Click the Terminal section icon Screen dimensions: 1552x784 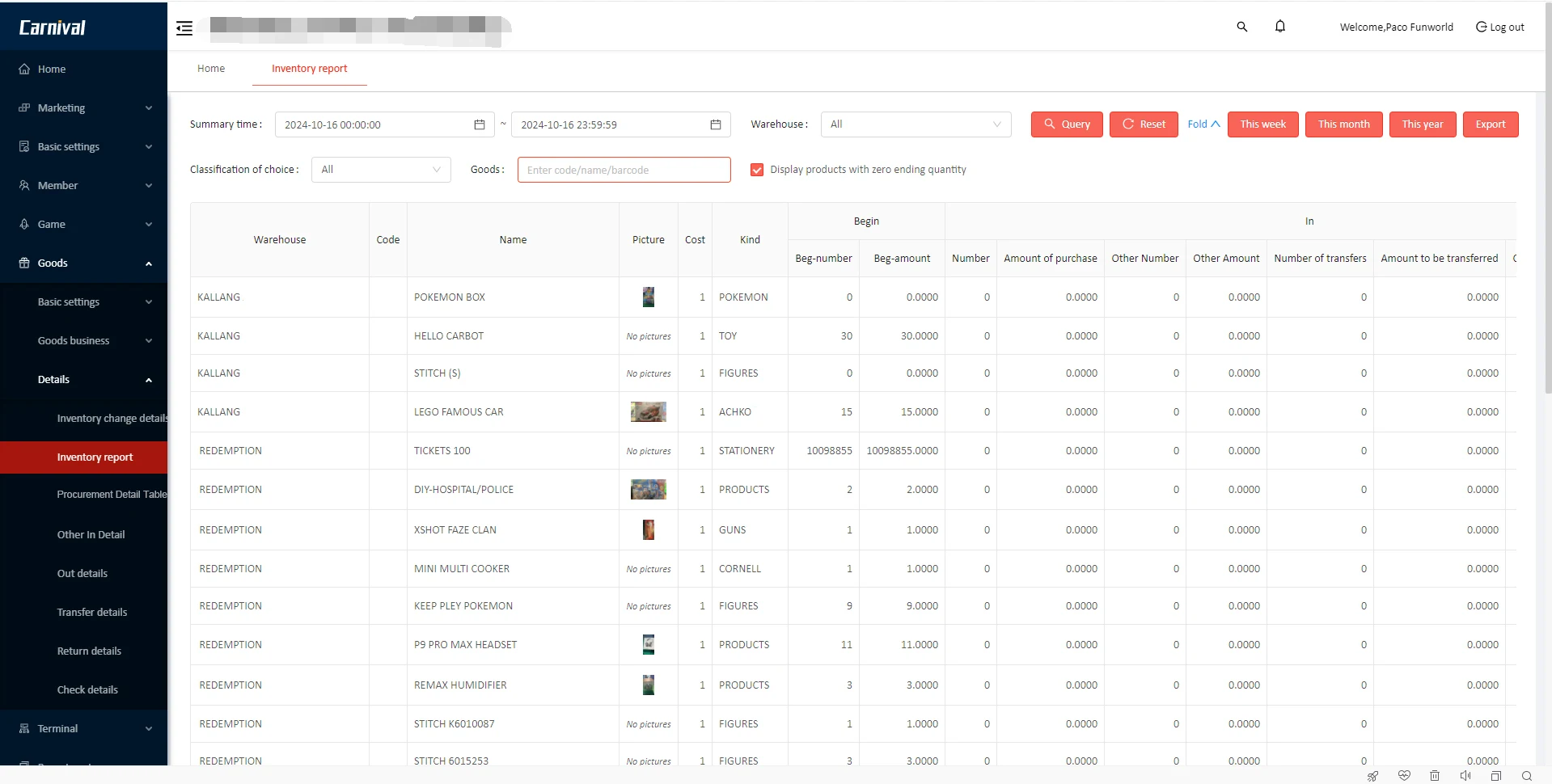point(24,728)
